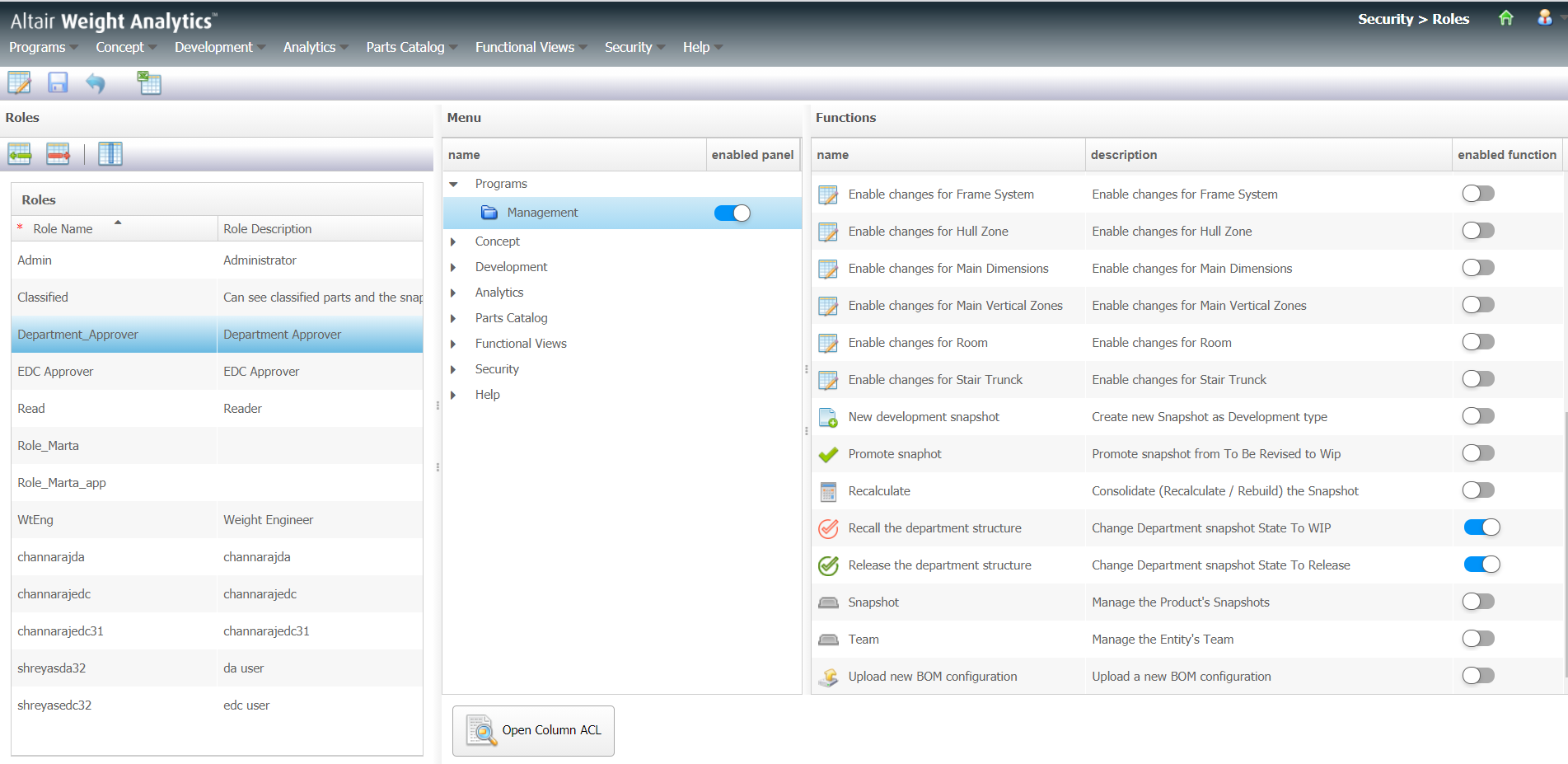1568x764 pixels.
Task: Open the Parts Catalog top menu
Action: tap(405, 47)
